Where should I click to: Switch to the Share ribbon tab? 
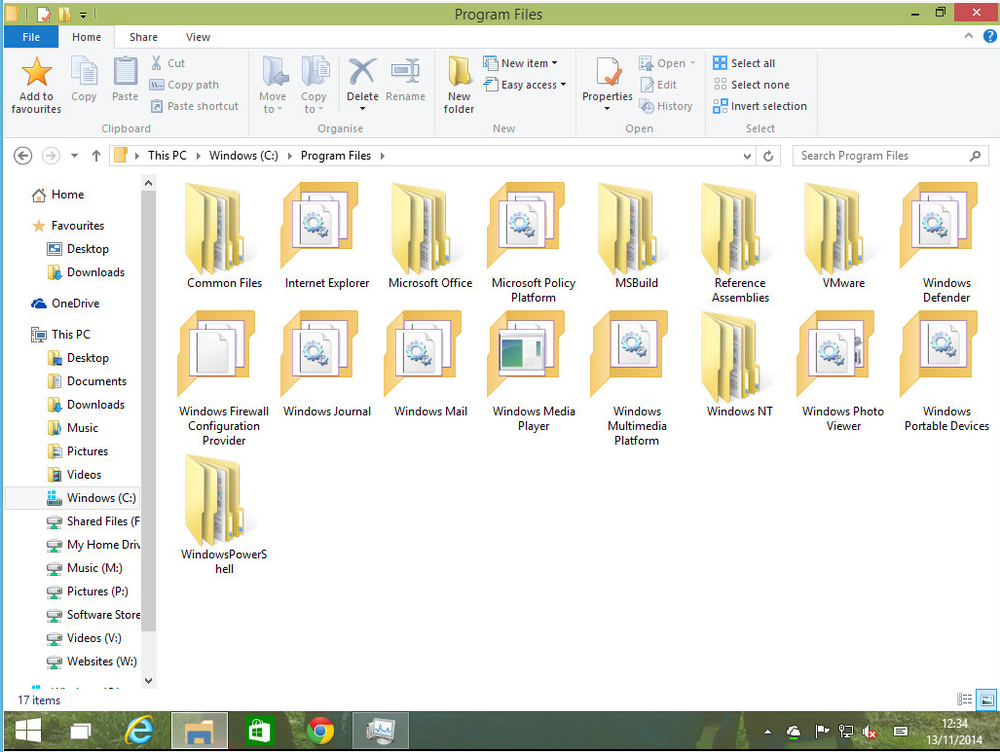pos(143,37)
